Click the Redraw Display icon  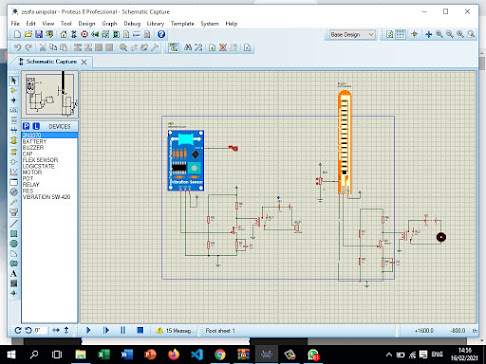389,34
